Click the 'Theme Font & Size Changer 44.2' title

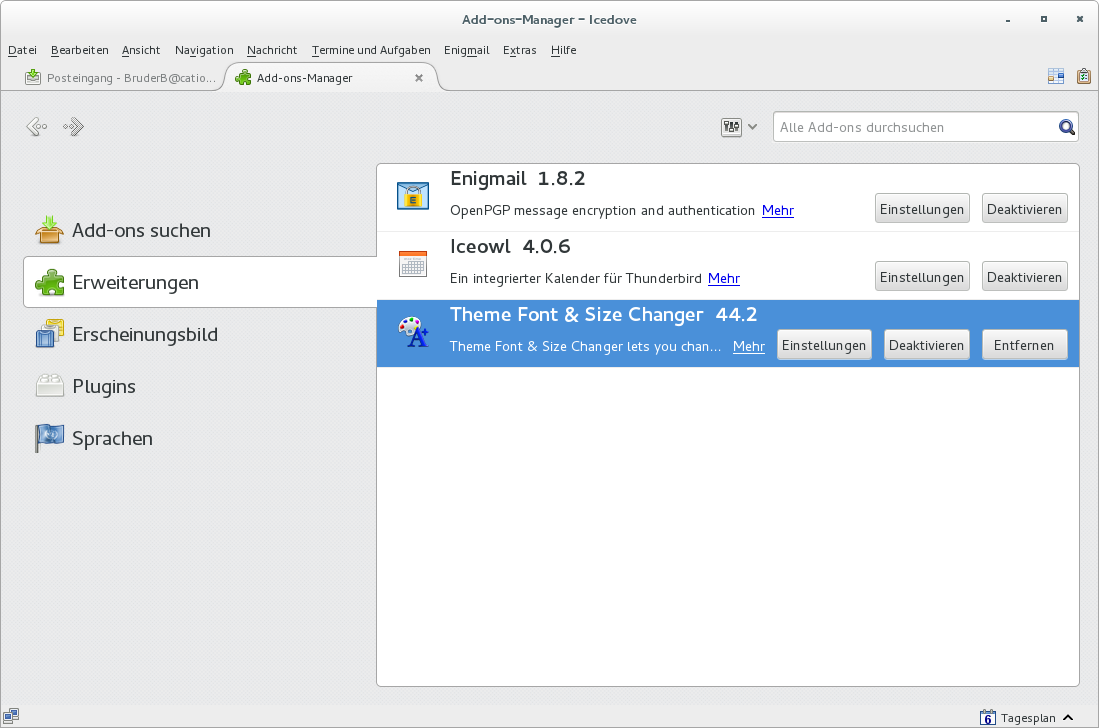pyautogui.click(x=603, y=315)
